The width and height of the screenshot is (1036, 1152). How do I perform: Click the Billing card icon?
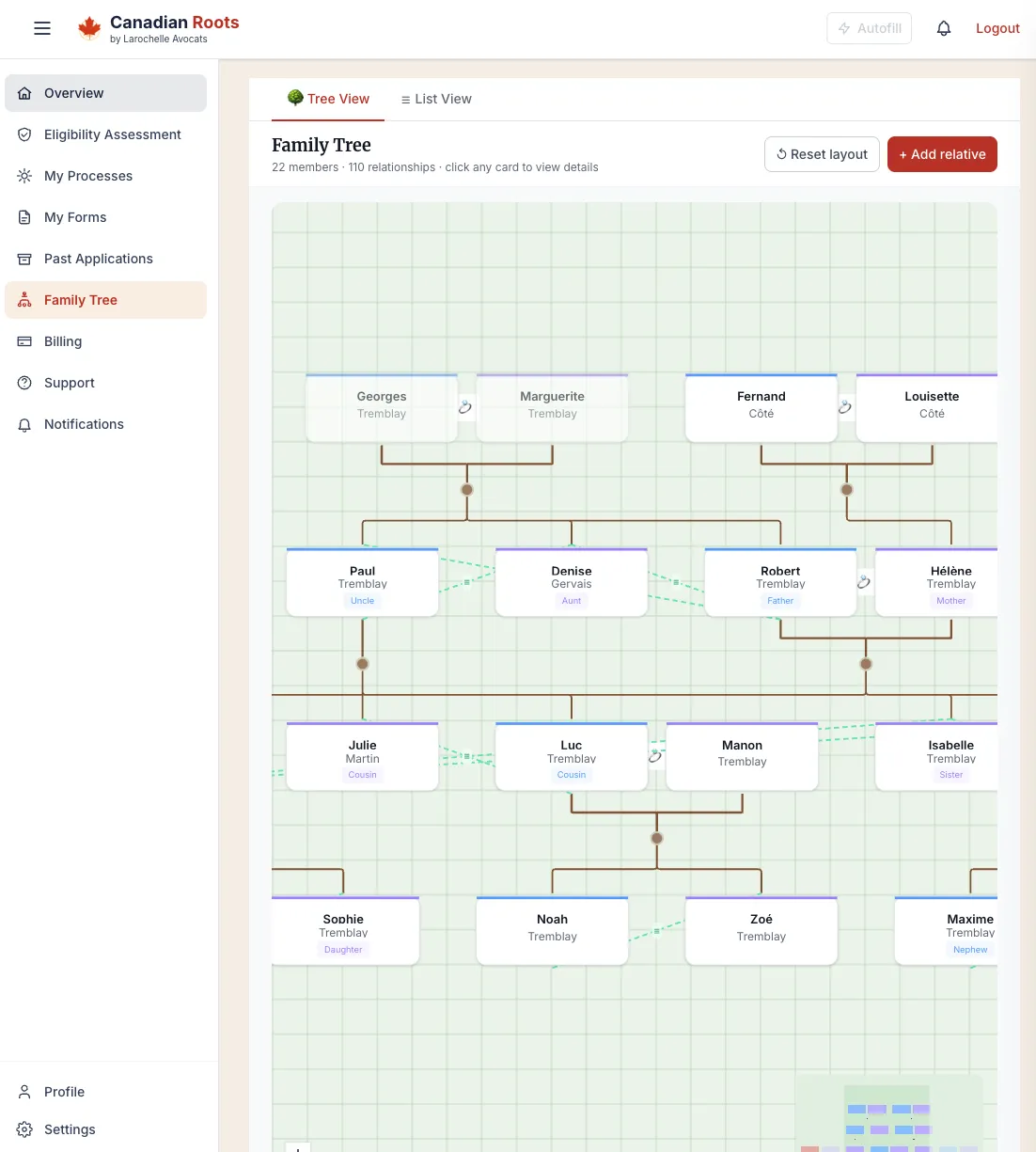click(24, 341)
